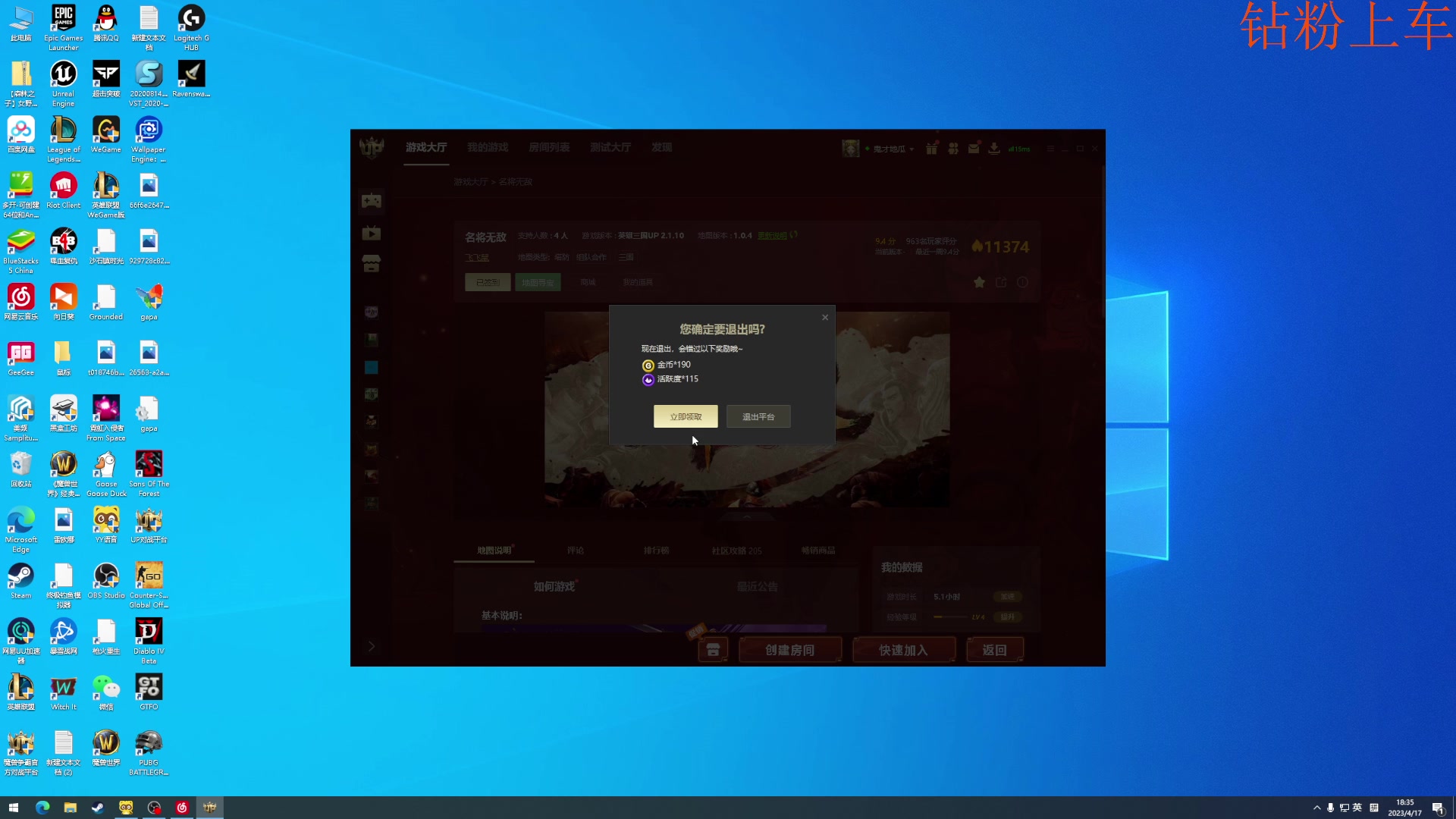Click the 创建房间 create room button
Image resolution: width=1456 pixels, height=819 pixels.
pos(789,650)
